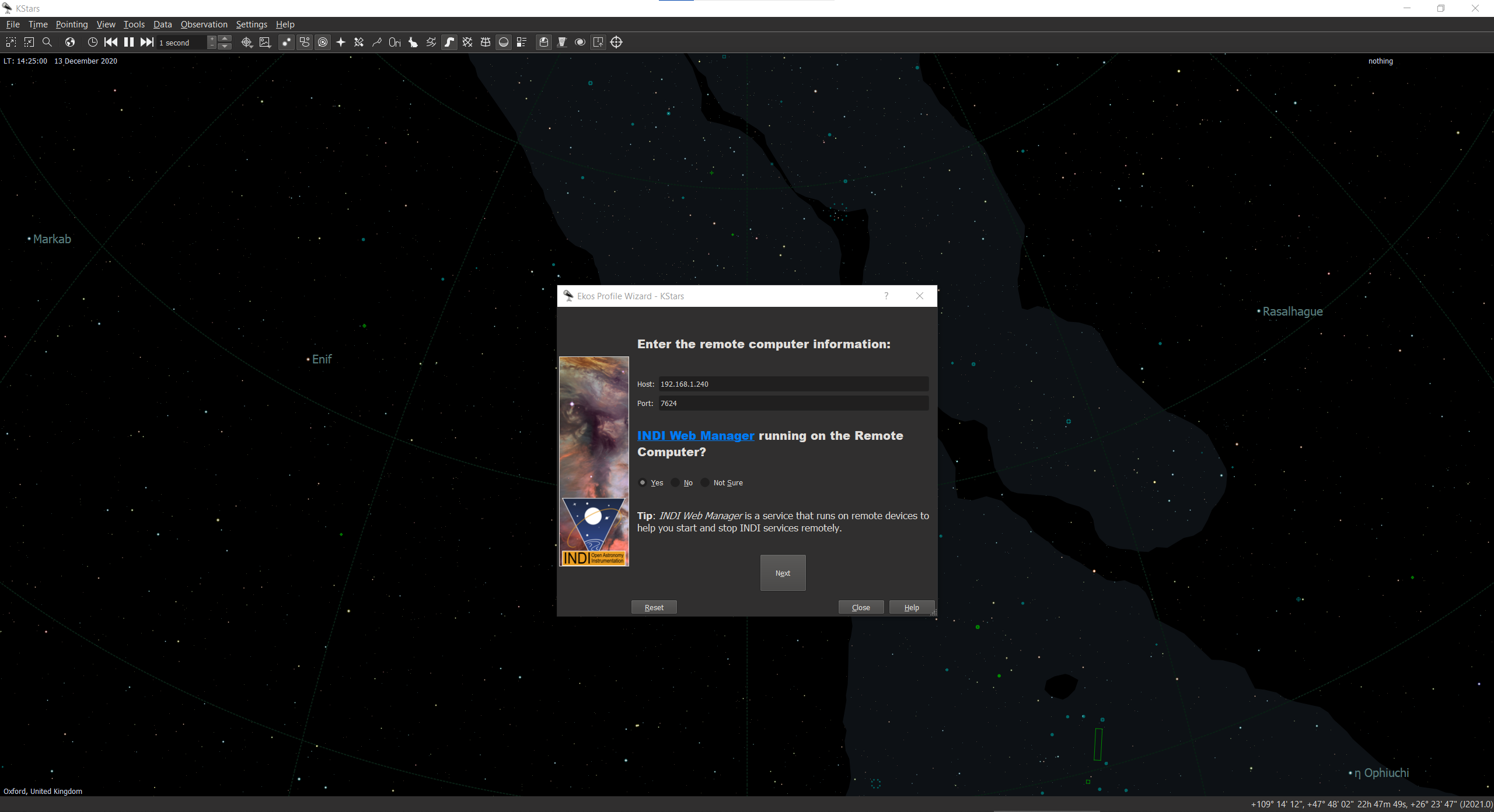Toggle the opaque ground horizon icon

click(x=504, y=42)
